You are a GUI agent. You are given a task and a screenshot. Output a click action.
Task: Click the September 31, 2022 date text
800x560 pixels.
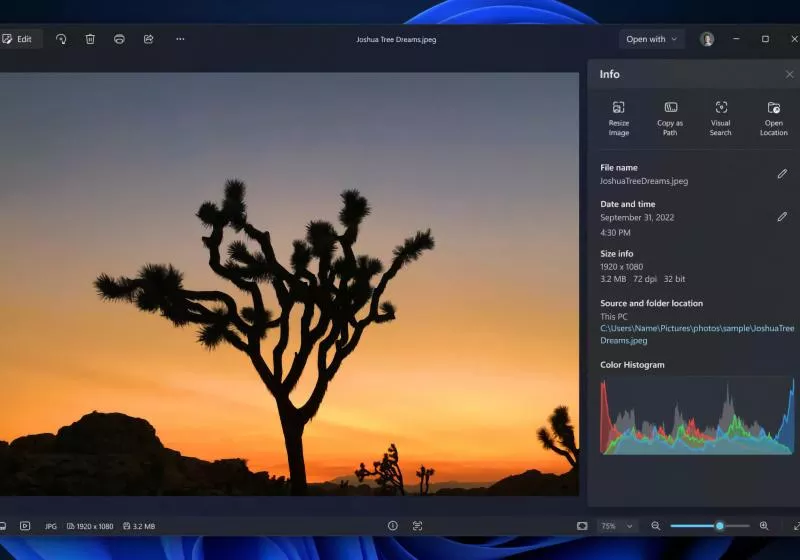(637, 217)
